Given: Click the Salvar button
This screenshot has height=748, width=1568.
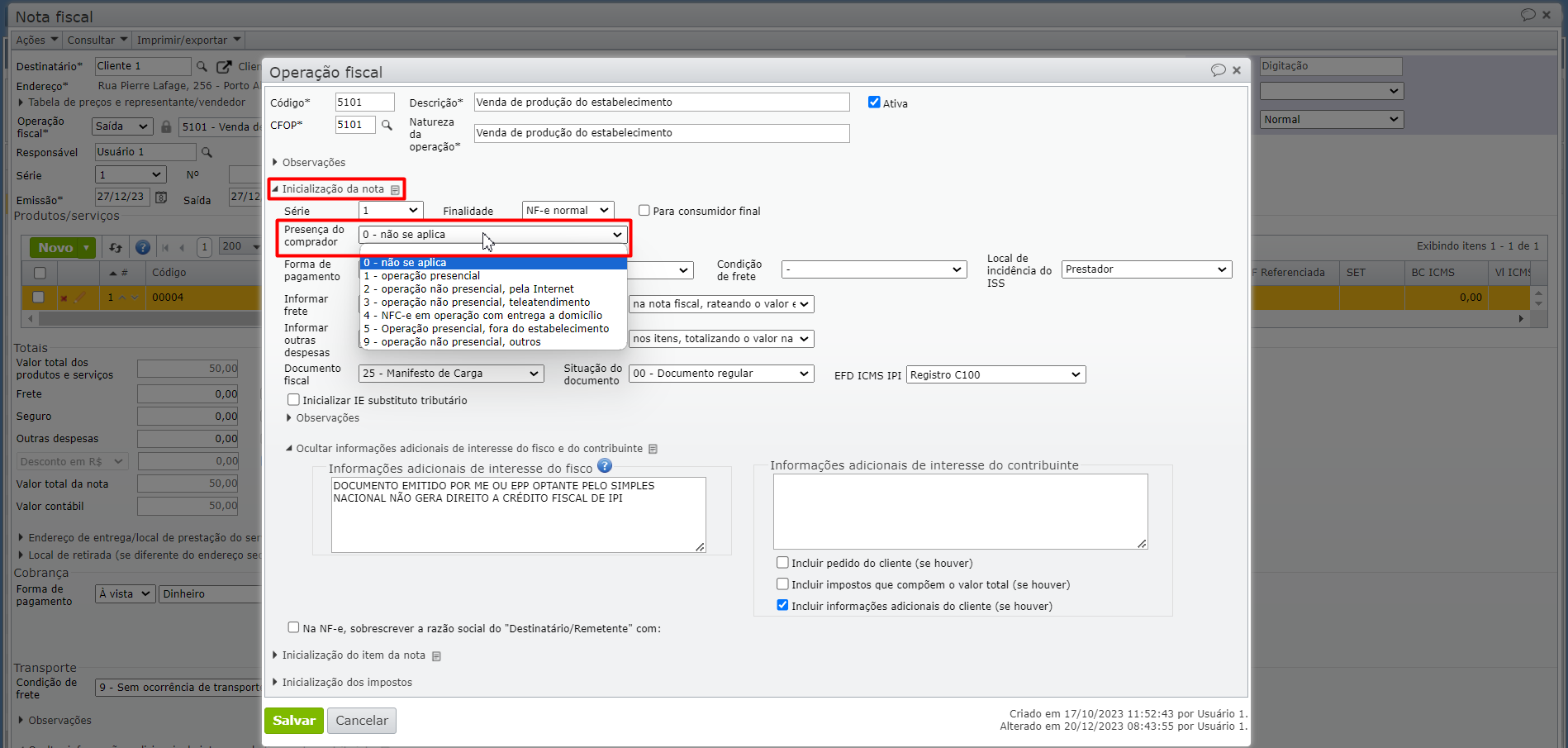Looking at the screenshot, I should pyautogui.click(x=294, y=721).
